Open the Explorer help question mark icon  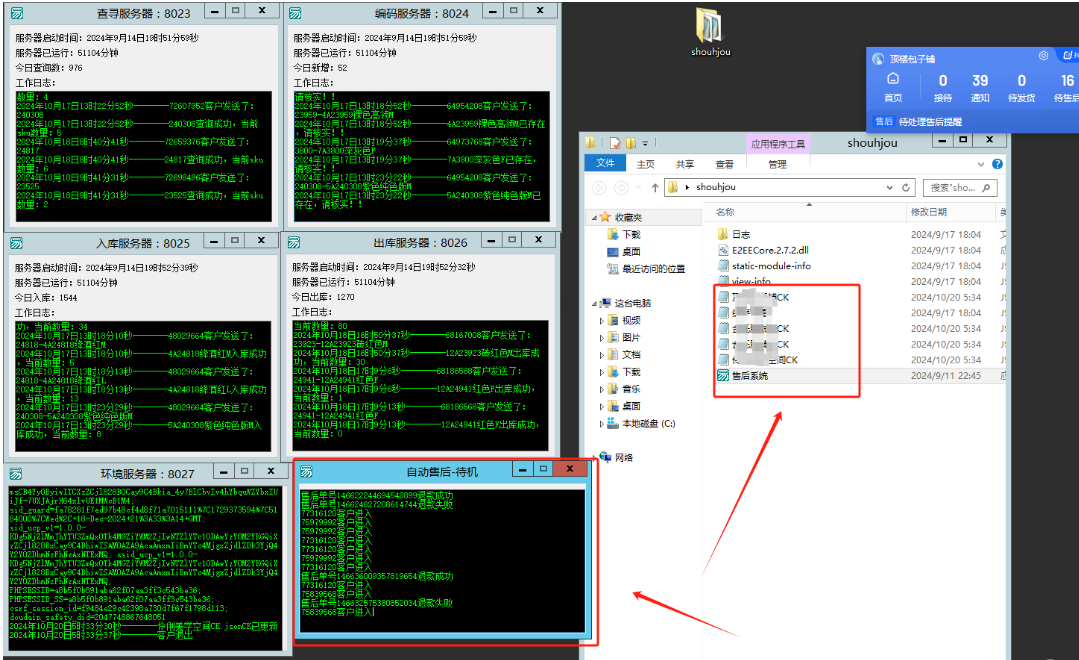997,163
